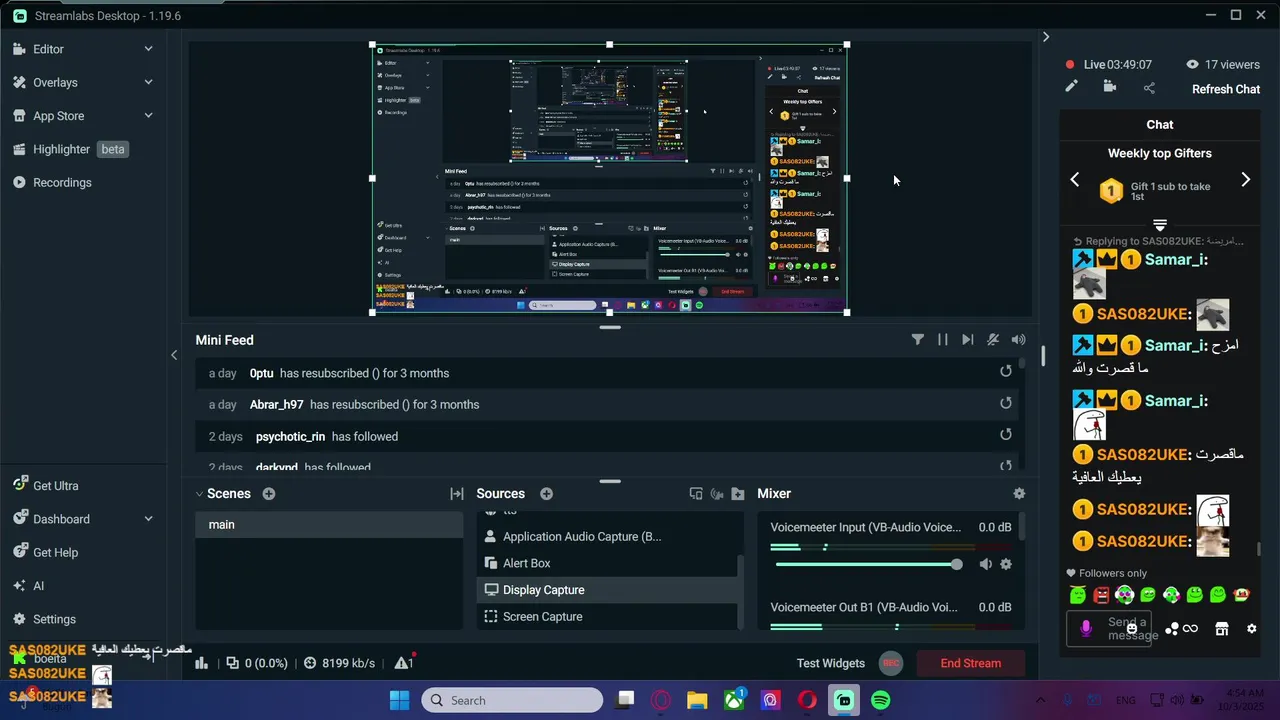Click the Test Widgets button
The width and height of the screenshot is (1280, 720).
[831, 663]
